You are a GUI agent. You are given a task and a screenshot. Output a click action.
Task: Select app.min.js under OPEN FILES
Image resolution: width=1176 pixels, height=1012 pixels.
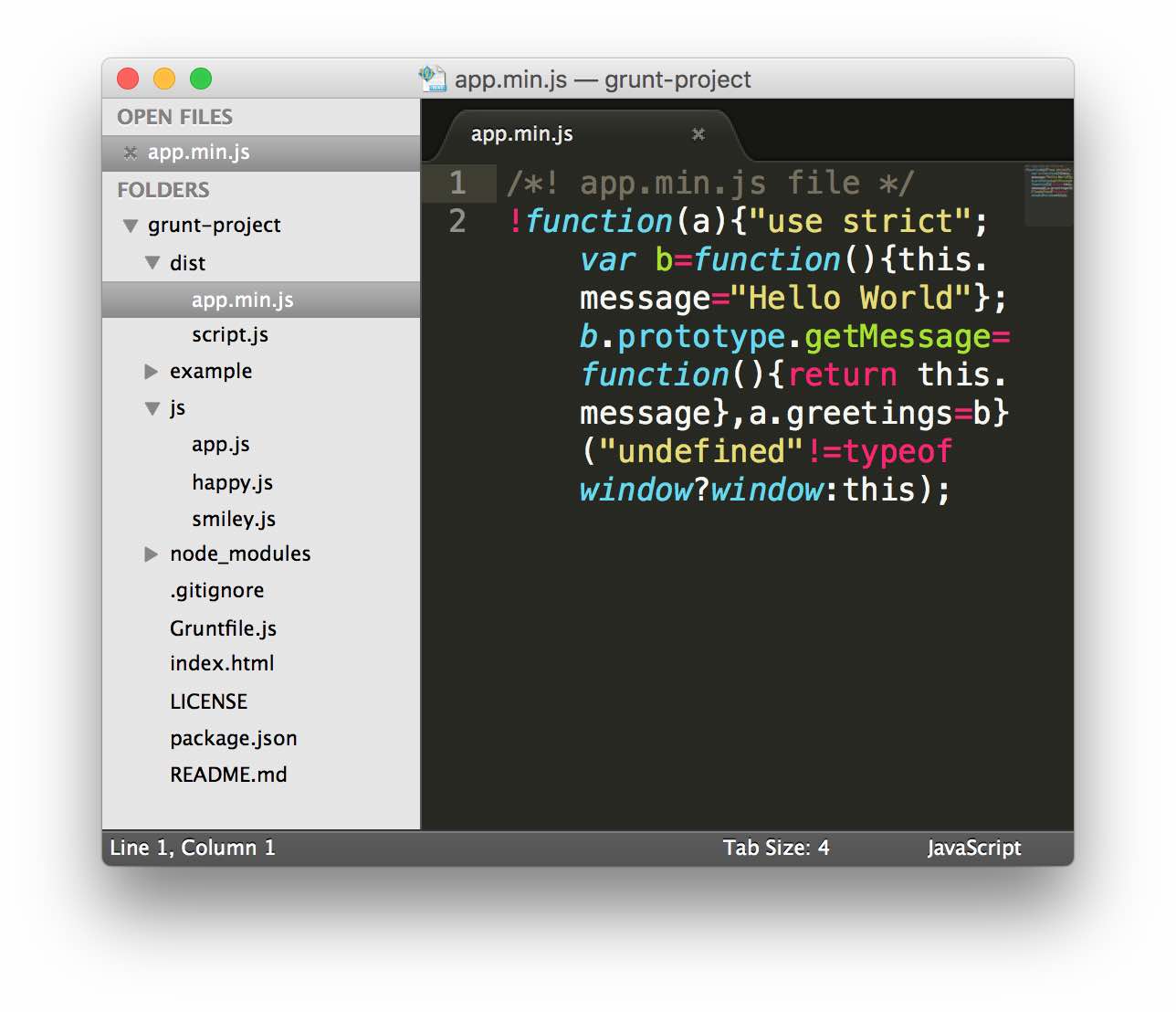(x=201, y=153)
